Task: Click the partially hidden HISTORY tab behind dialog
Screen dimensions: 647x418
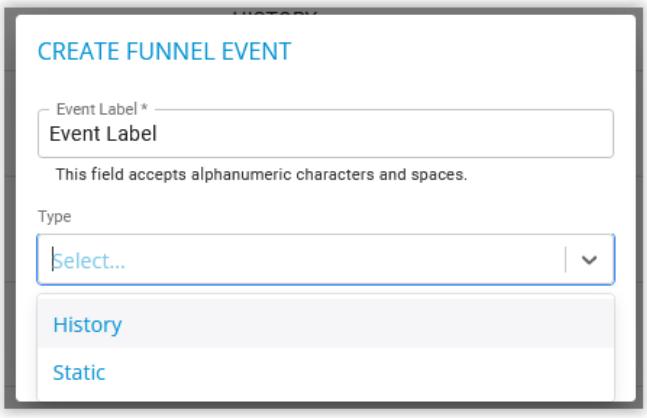Action: [274, 12]
